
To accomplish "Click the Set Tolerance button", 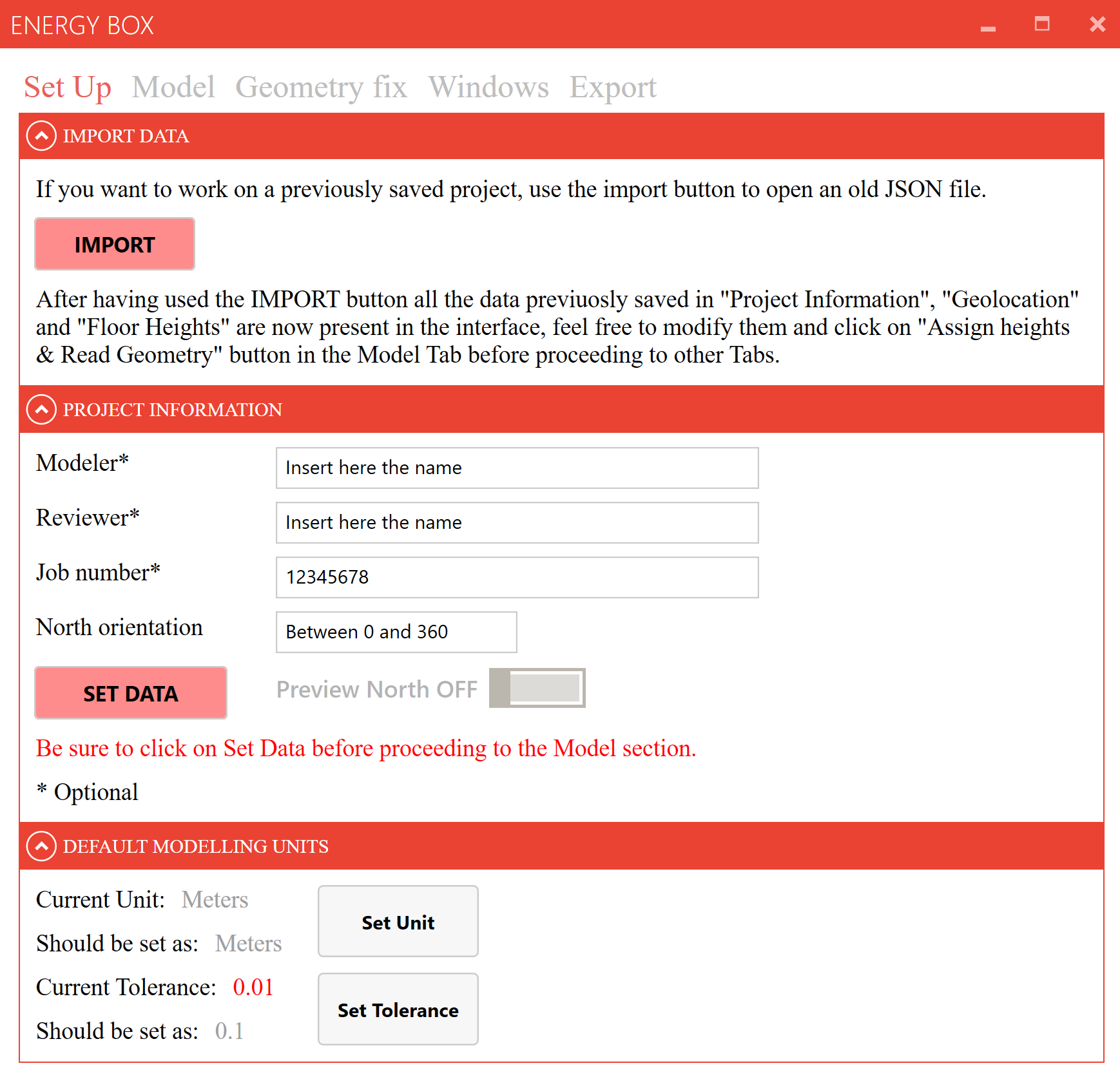I will [x=398, y=1009].
